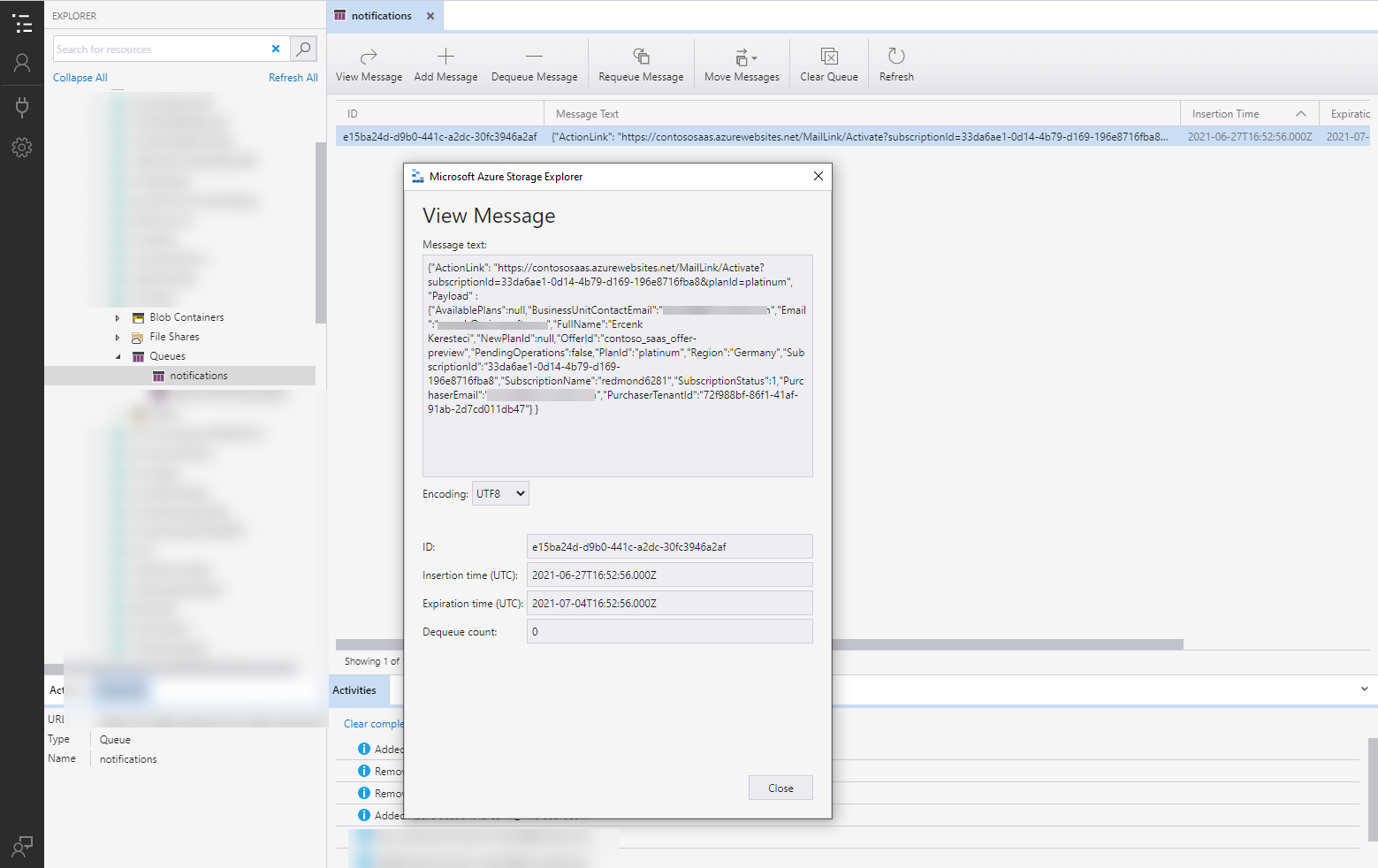The height and width of the screenshot is (868, 1378).
Task: Click inside the Message text area
Action: [x=617, y=366]
